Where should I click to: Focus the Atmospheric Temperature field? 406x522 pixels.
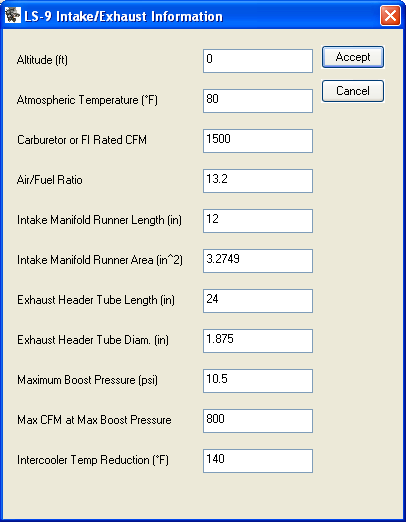(x=258, y=101)
